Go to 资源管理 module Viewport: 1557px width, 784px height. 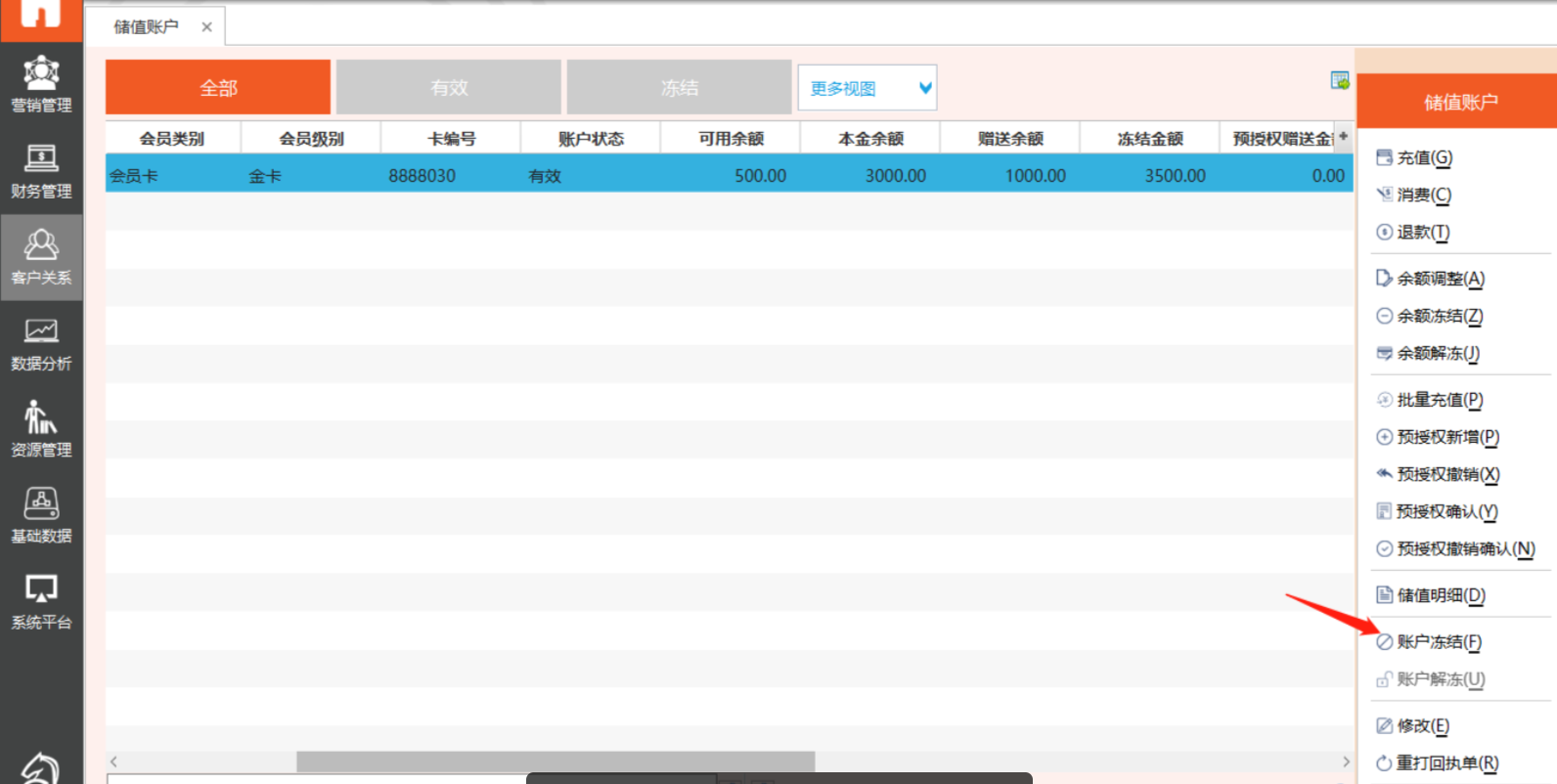(x=41, y=429)
